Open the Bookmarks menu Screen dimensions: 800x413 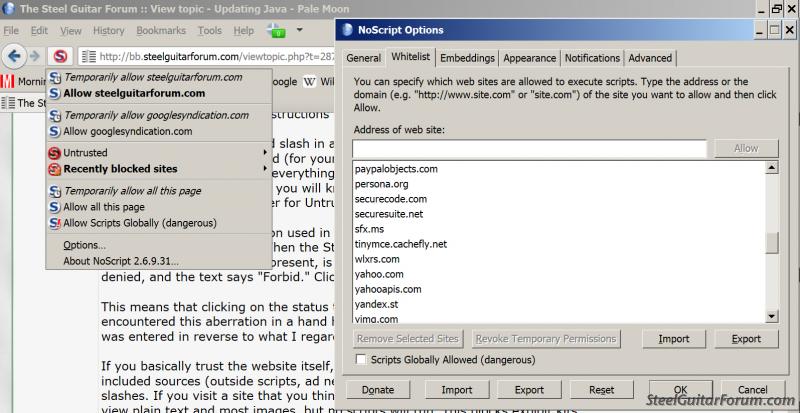(161, 31)
